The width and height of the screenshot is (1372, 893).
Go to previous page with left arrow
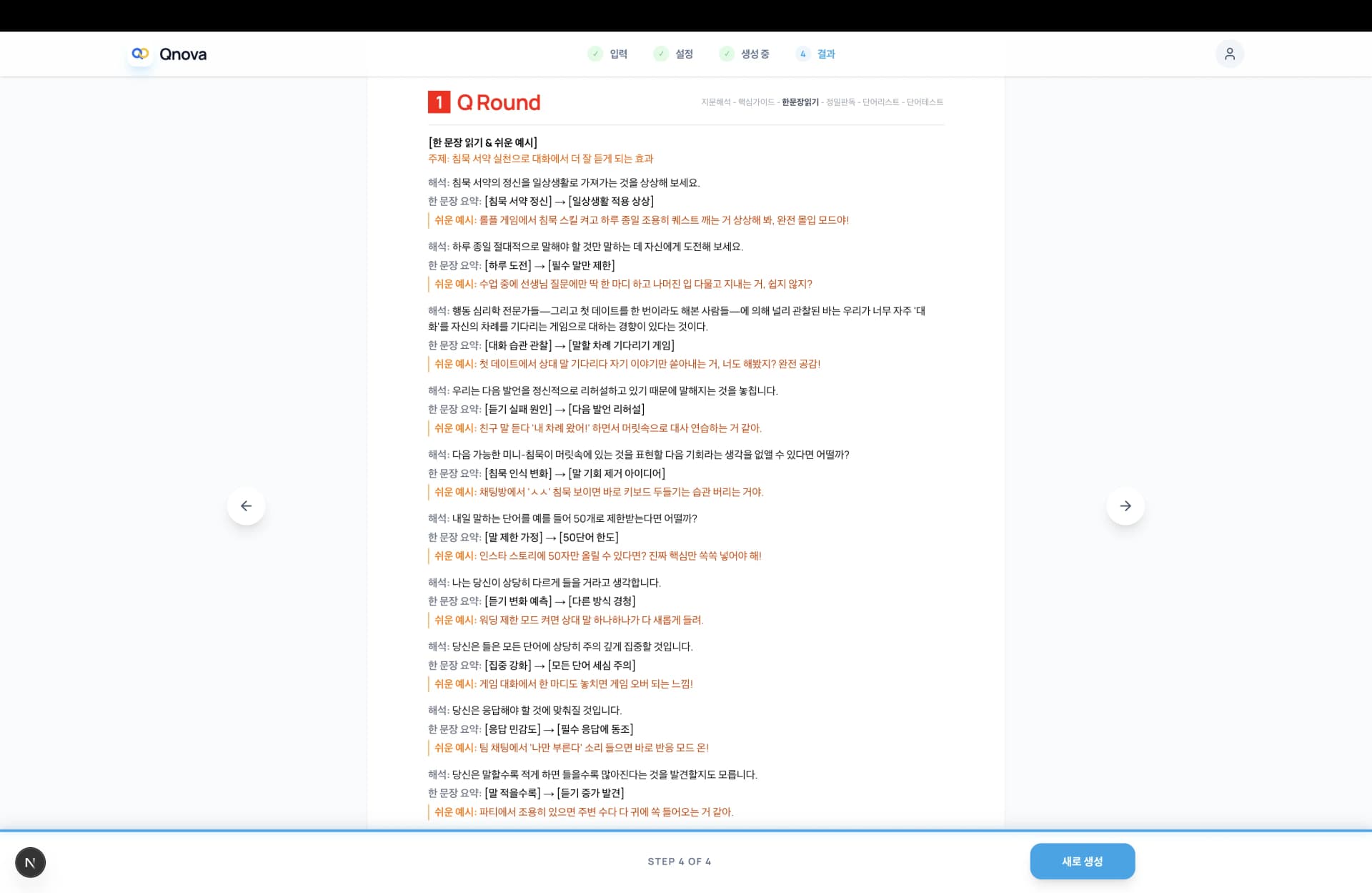tap(246, 505)
